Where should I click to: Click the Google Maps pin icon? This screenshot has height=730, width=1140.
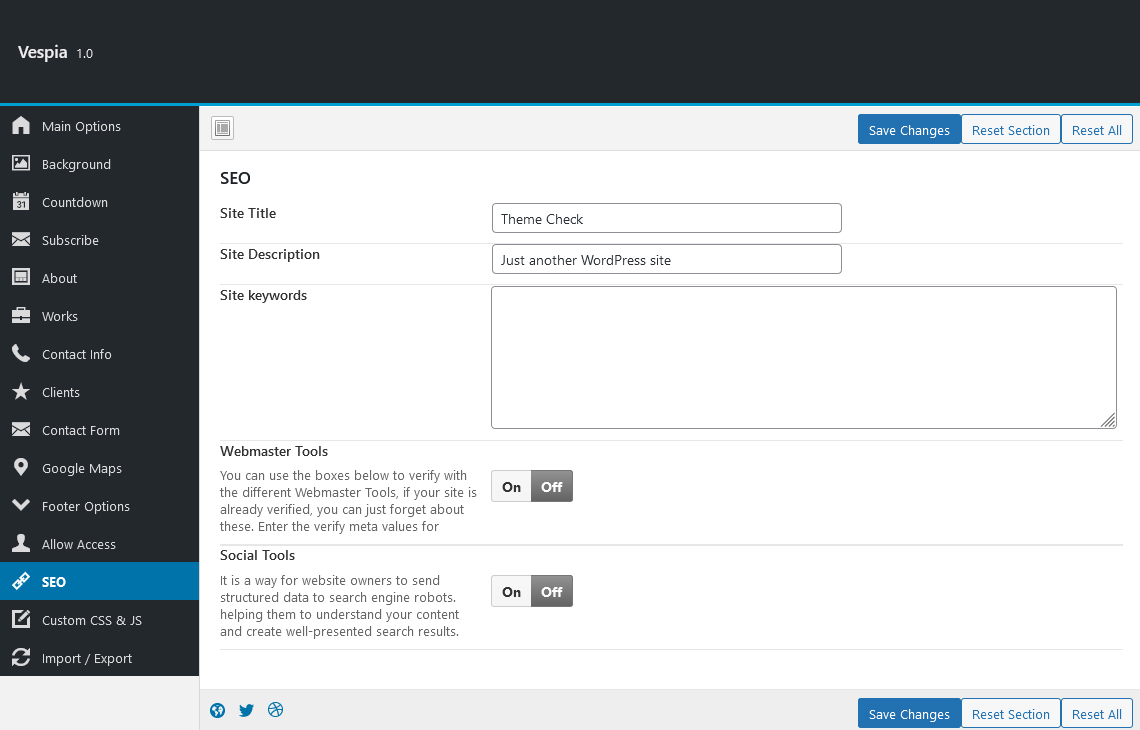pos(21,468)
